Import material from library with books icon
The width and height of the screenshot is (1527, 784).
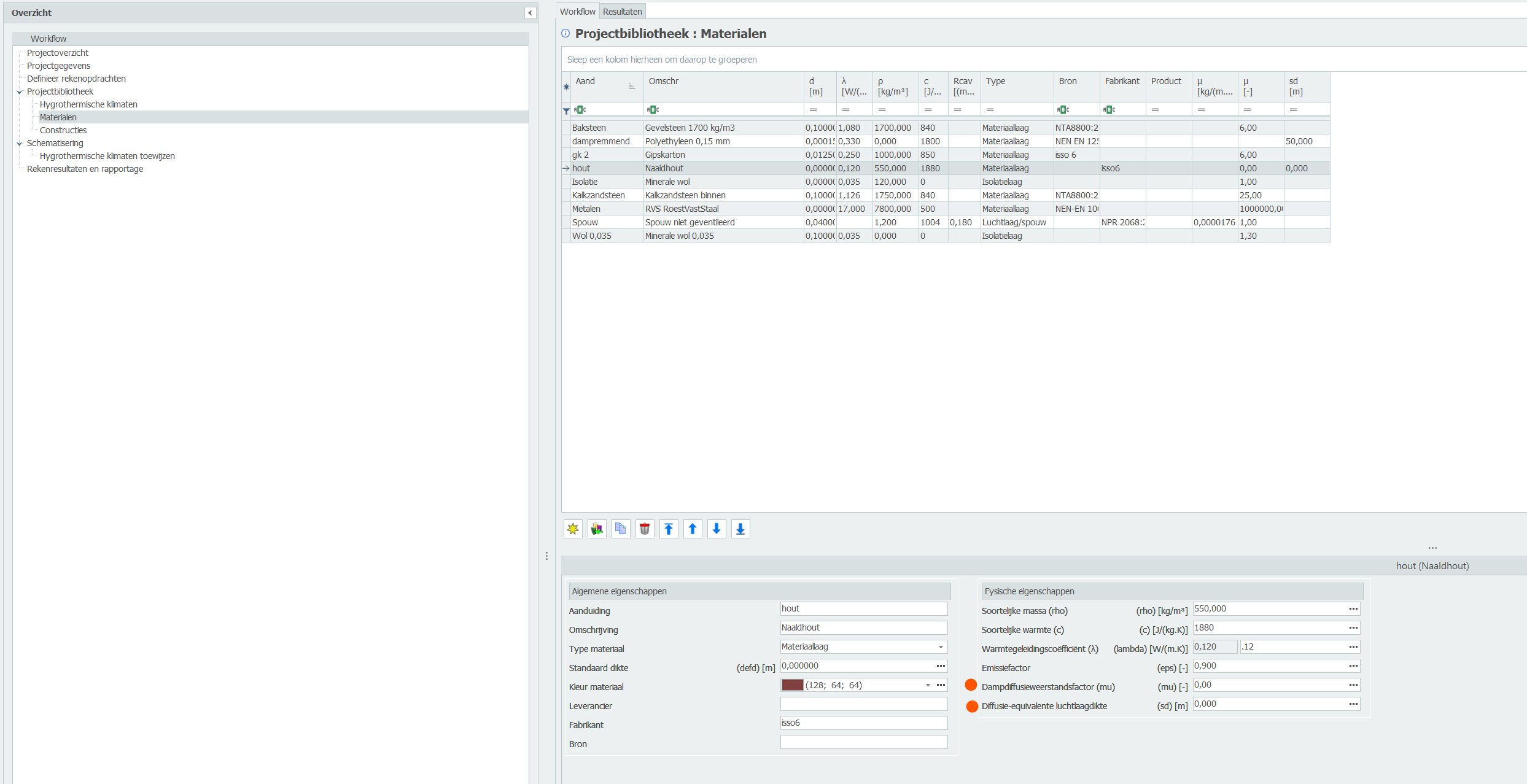(x=597, y=529)
